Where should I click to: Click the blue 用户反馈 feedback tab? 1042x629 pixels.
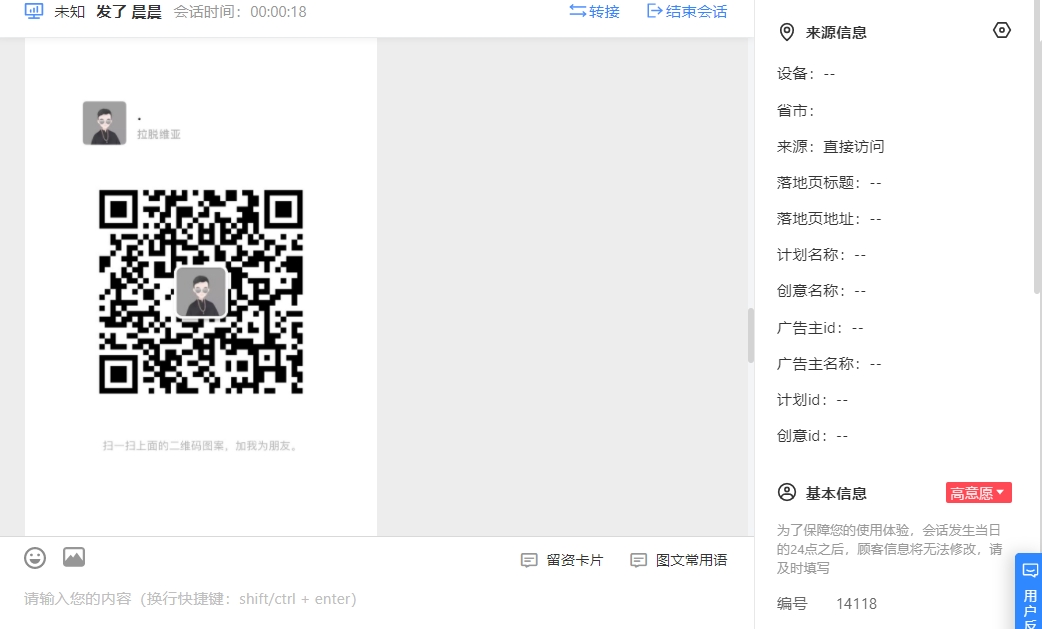(x=1029, y=591)
